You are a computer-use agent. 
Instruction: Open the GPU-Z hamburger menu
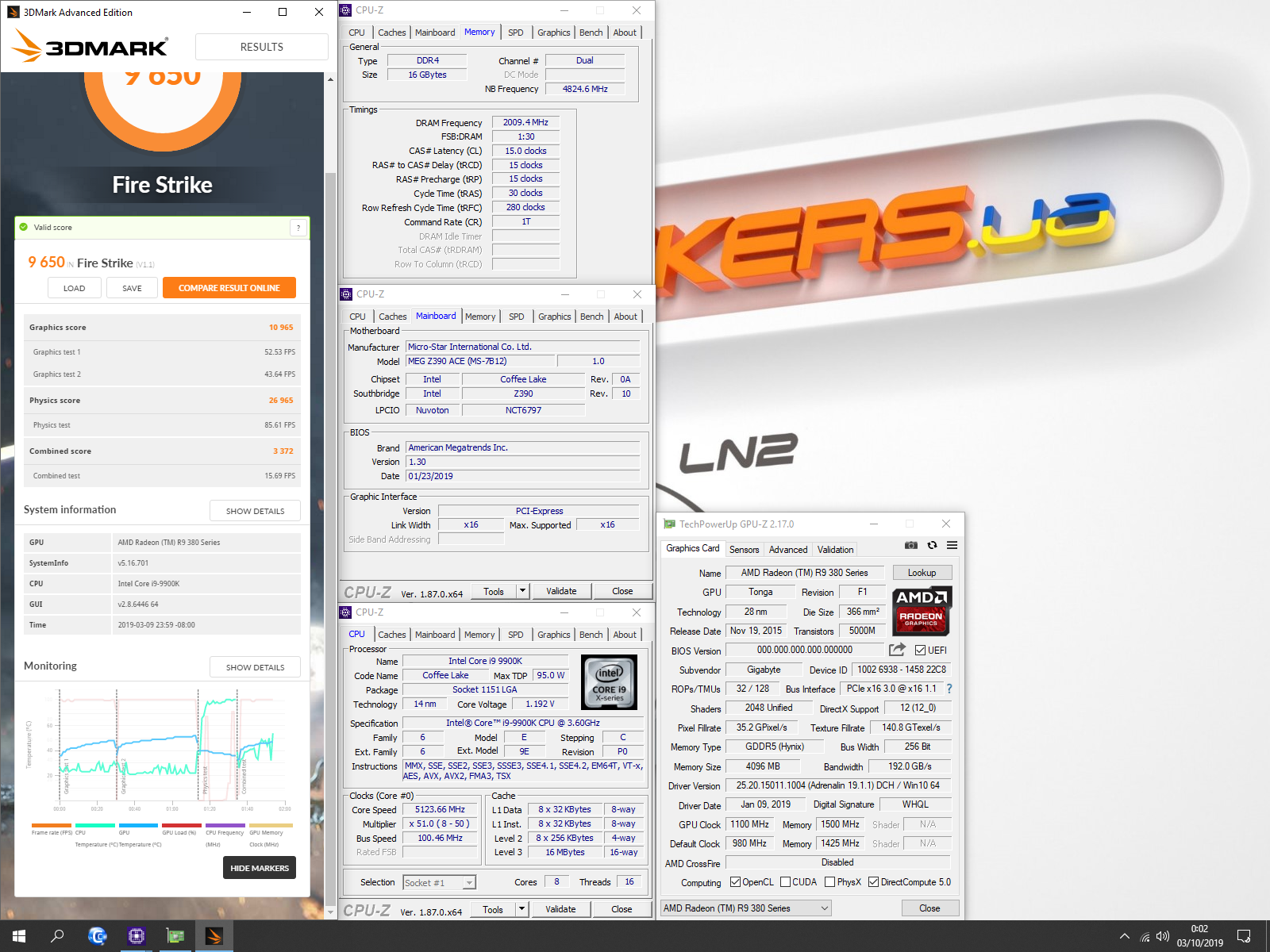point(952,545)
